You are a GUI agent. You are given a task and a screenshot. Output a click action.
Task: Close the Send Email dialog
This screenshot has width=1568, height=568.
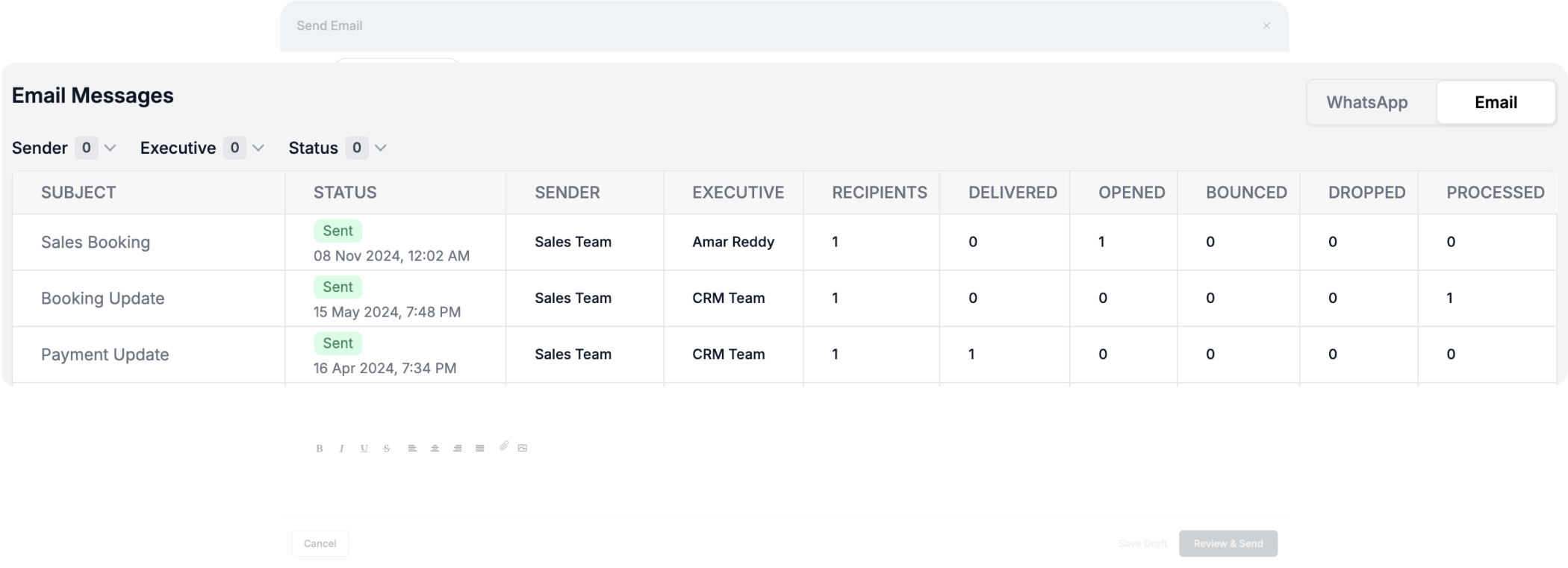coord(1266,25)
